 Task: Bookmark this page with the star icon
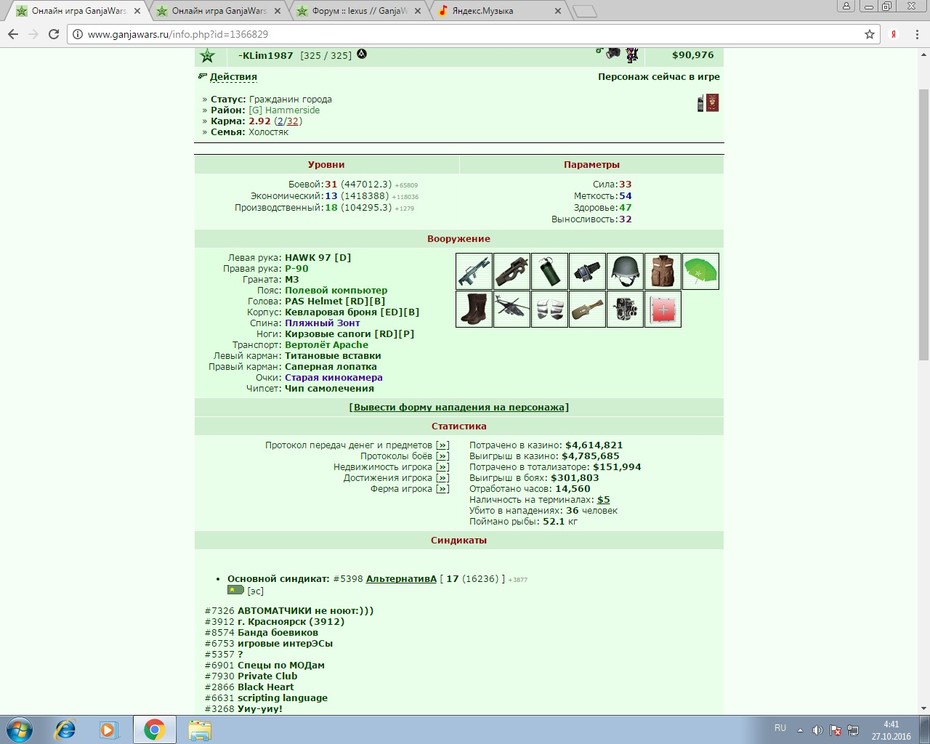(870, 34)
